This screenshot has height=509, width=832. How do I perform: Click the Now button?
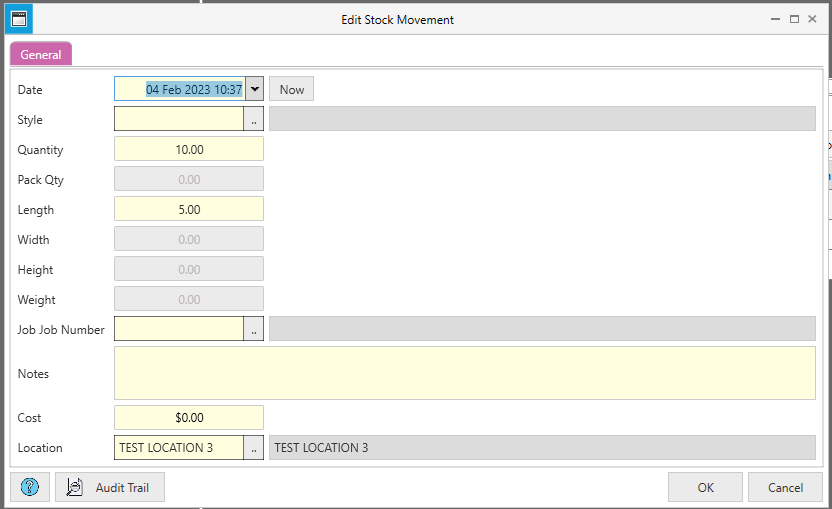291,89
